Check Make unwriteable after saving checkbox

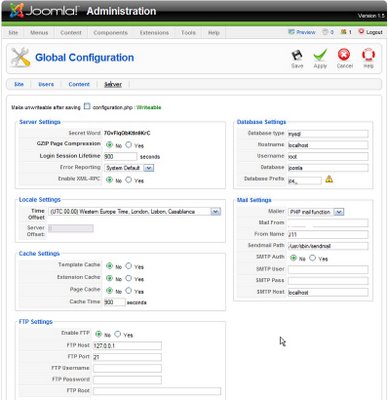(87, 106)
